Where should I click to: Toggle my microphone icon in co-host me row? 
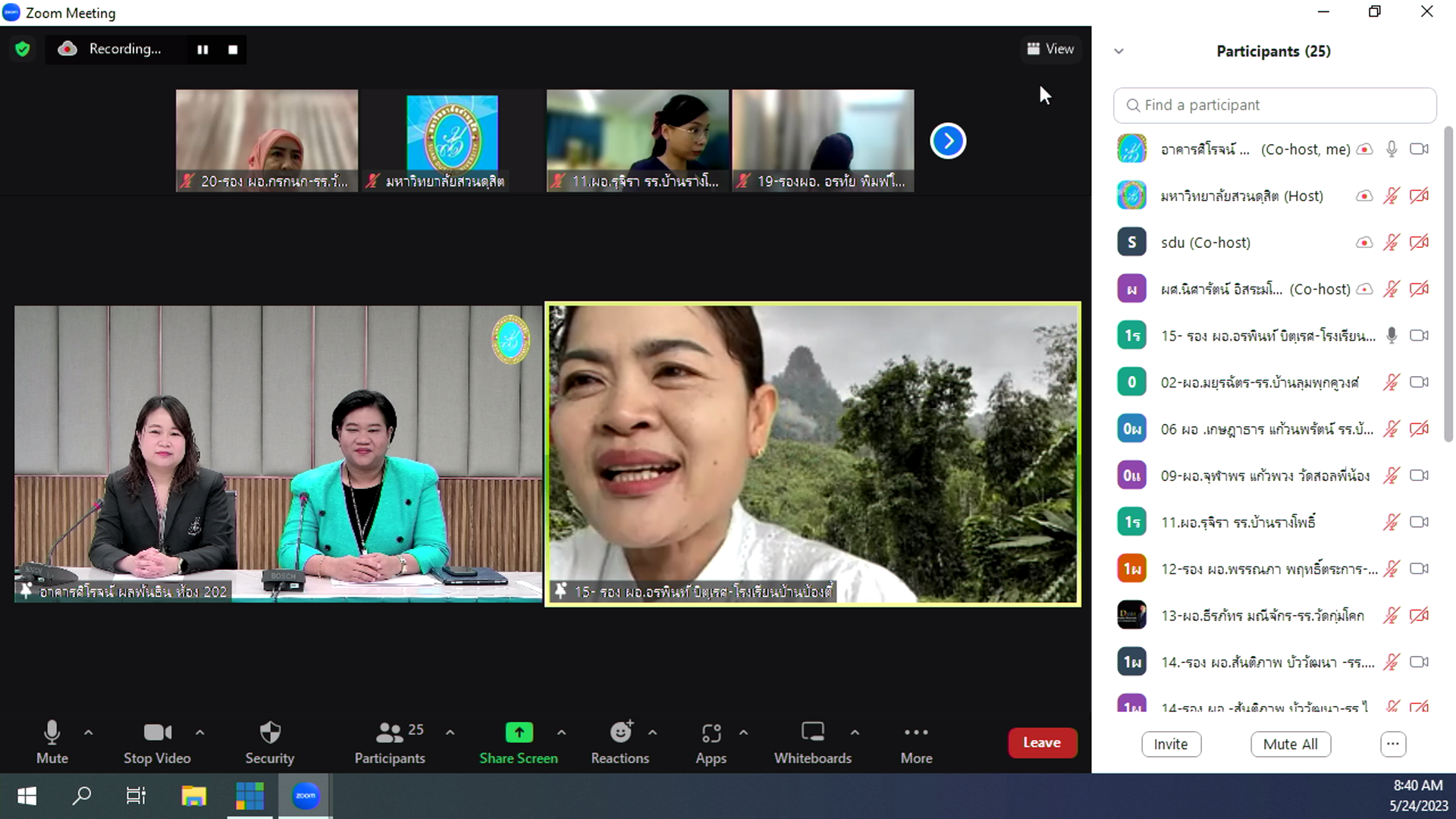tap(1392, 149)
